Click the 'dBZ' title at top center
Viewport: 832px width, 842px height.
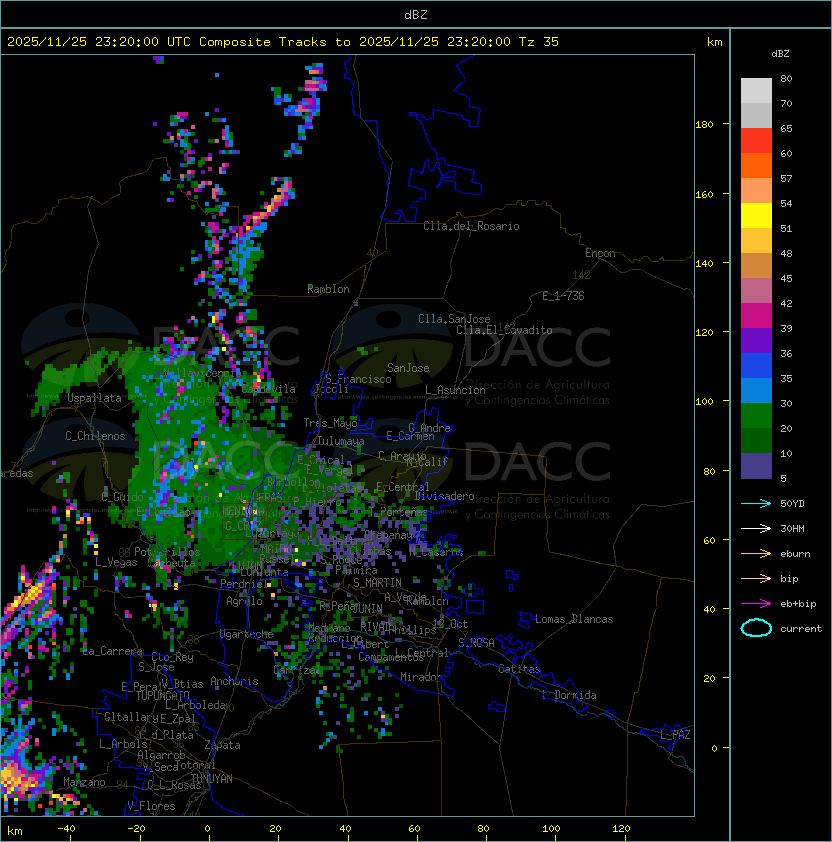416,15
